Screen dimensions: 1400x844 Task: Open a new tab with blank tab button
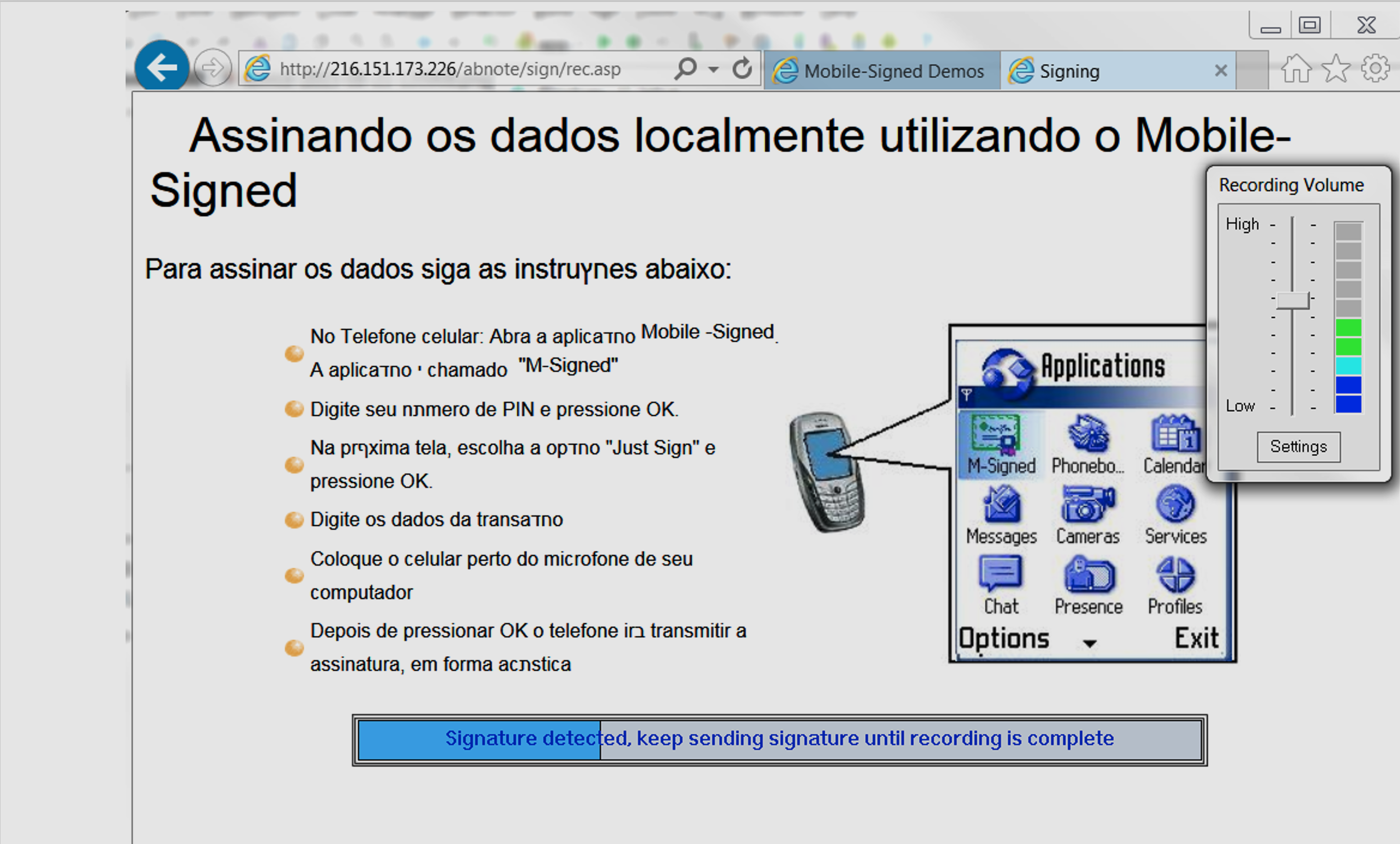pyautogui.click(x=1252, y=70)
